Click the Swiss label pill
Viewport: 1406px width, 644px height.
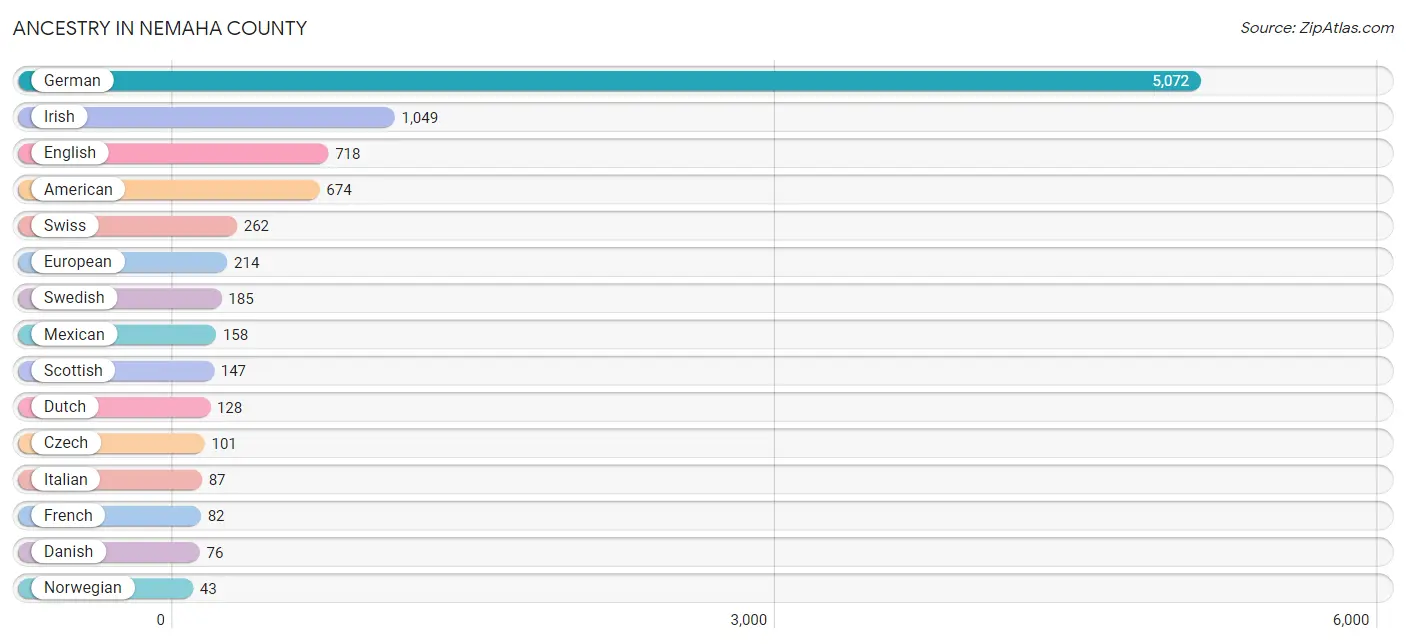coord(65,226)
